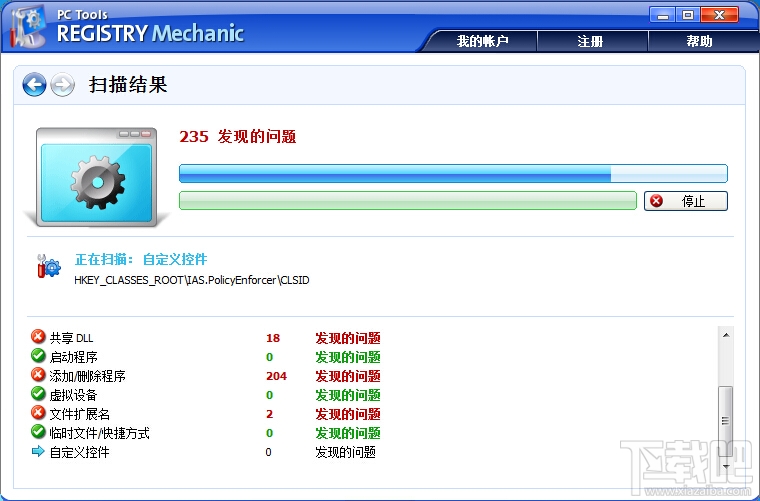Click the blue arrow icon beside 自定义控件
760x501 pixels.
coord(38,452)
